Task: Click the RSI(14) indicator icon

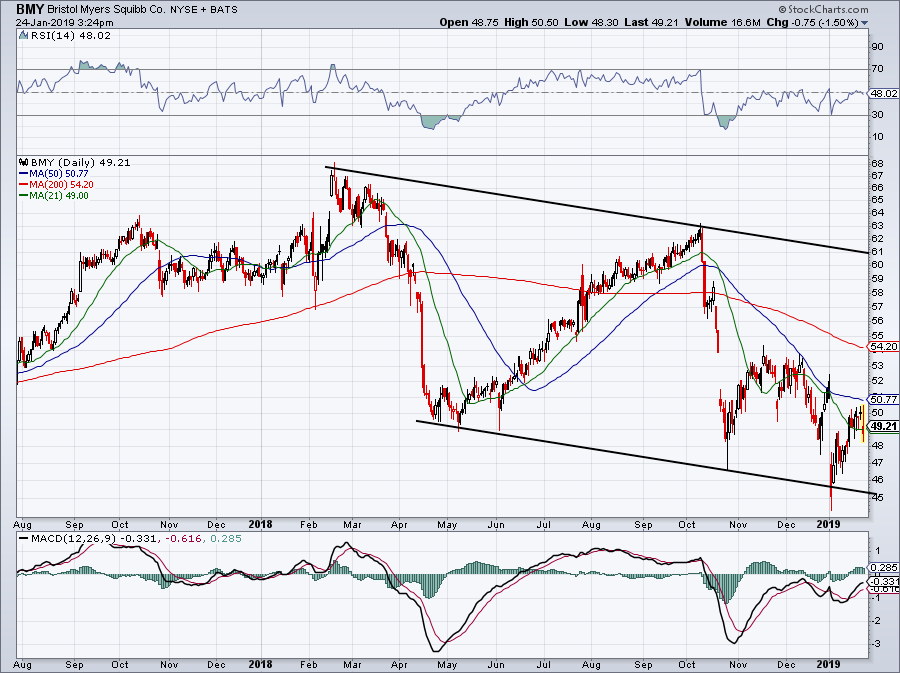Action: [23, 36]
